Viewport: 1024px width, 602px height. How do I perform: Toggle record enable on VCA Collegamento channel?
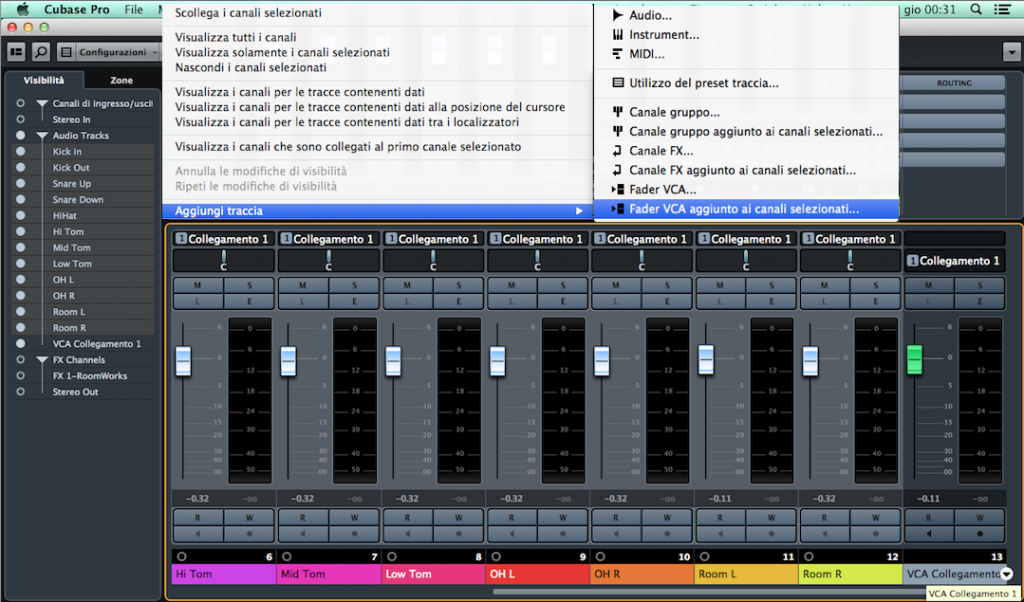click(x=980, y=533)
